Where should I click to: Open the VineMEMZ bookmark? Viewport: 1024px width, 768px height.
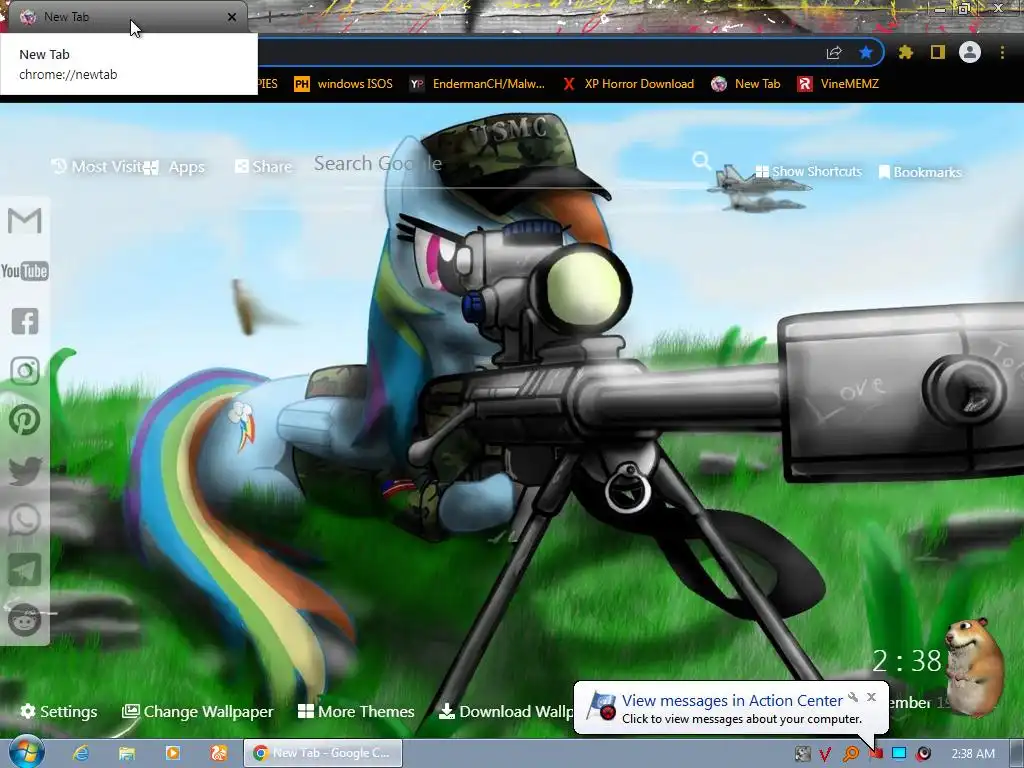pos(838,84)
